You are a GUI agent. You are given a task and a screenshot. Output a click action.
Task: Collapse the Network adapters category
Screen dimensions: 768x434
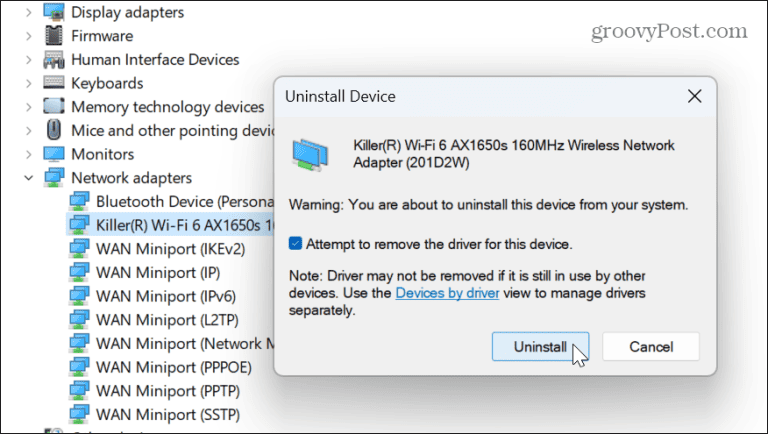27,179
